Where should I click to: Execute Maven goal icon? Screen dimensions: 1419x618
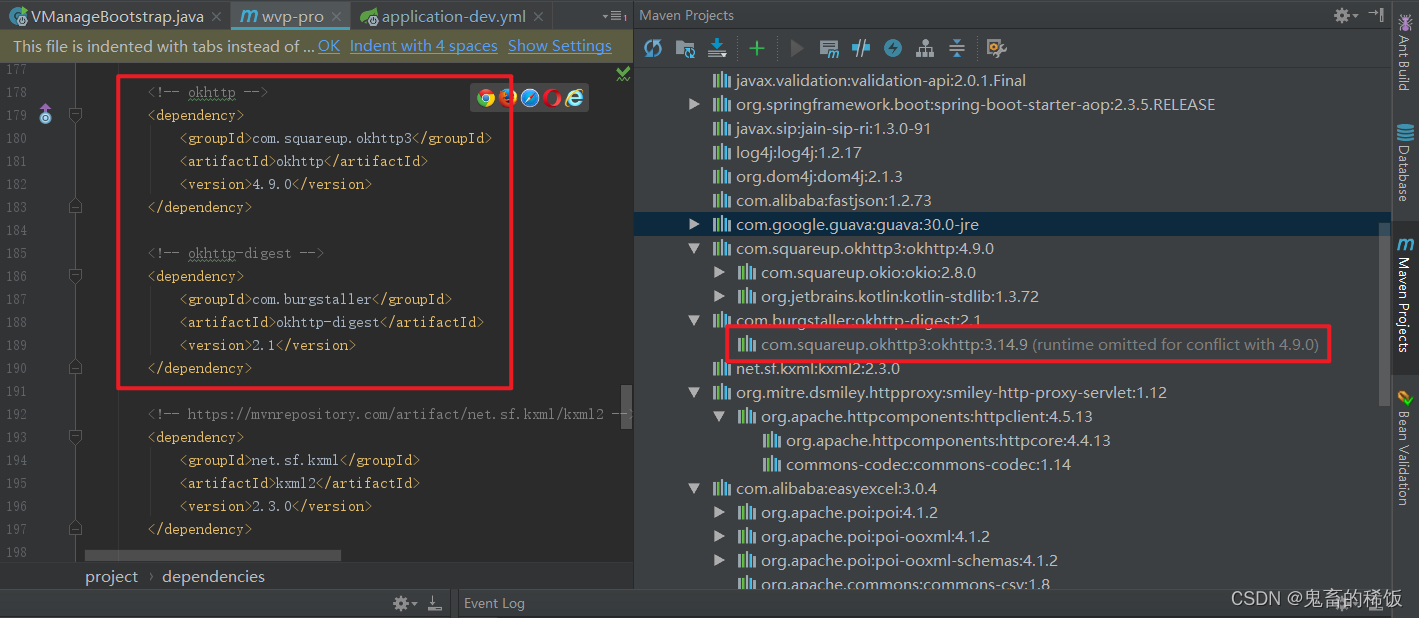click(x=828, y=48)
